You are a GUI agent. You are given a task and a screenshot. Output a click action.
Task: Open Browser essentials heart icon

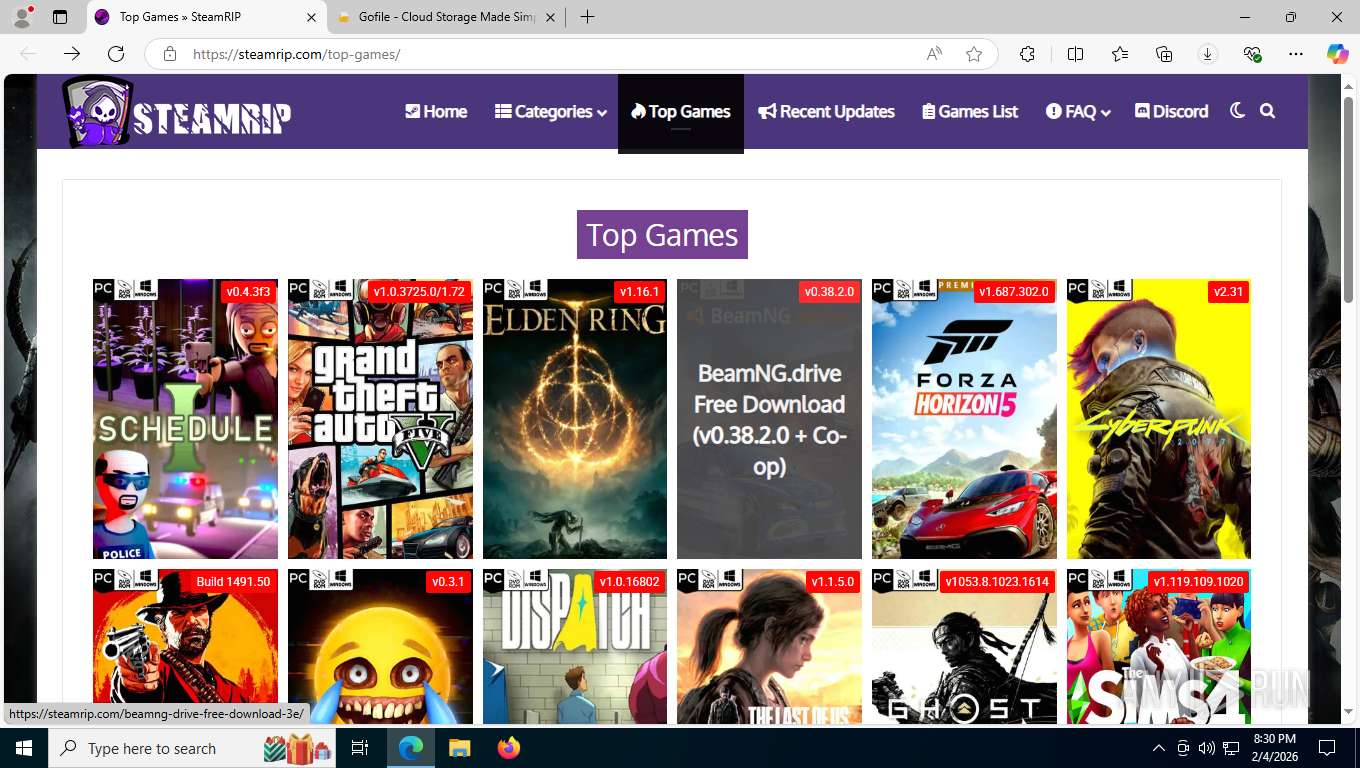1252,54
